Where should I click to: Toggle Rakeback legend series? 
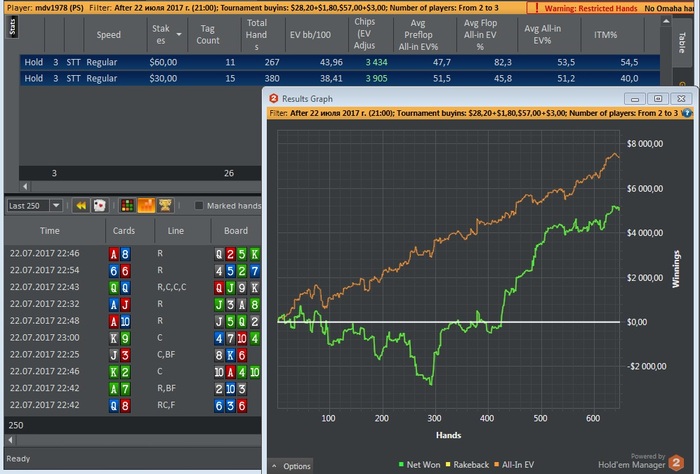467,465
